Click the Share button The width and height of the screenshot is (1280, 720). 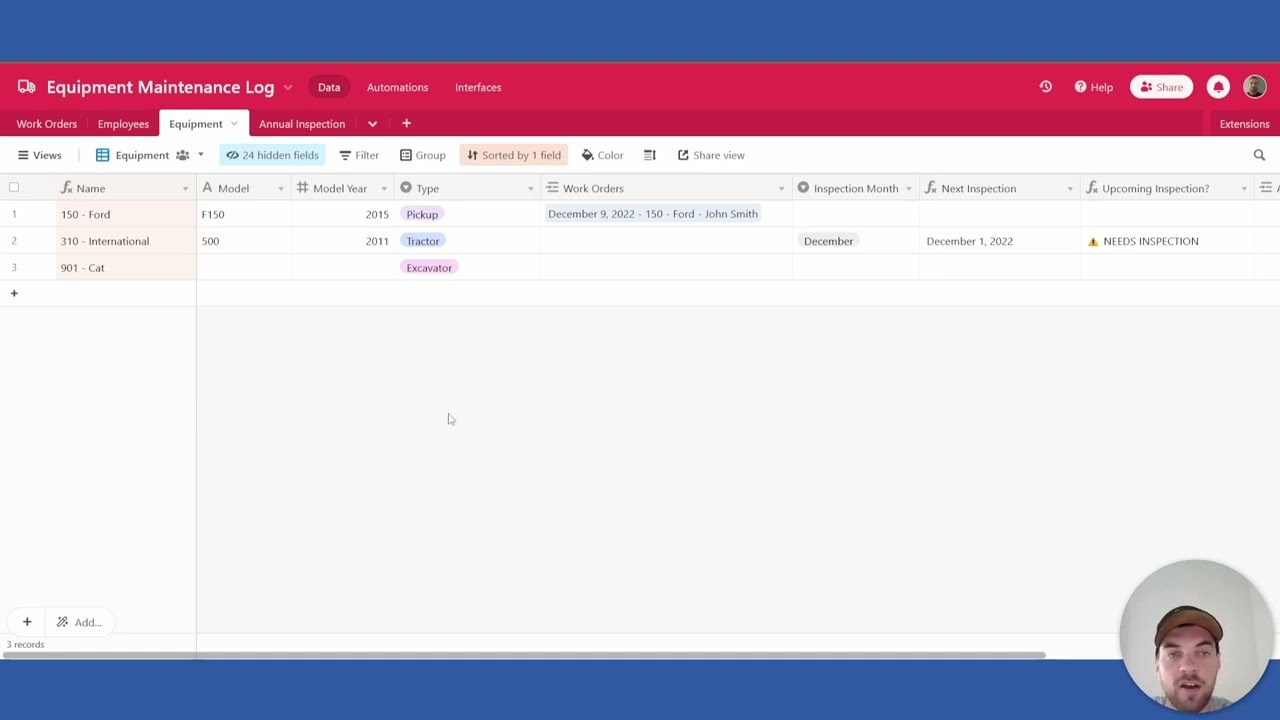click(1161, 87)
